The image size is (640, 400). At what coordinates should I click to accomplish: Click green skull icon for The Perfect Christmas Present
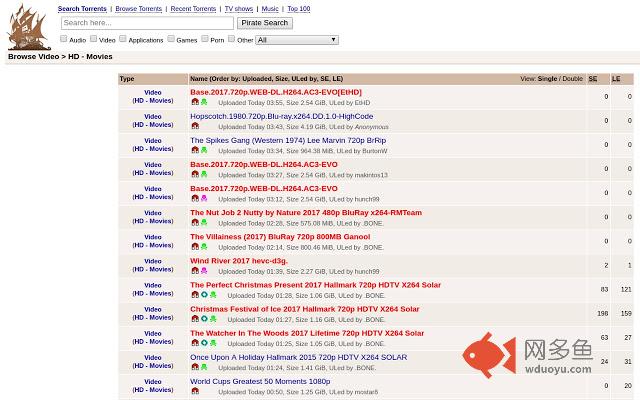point(213,295)
